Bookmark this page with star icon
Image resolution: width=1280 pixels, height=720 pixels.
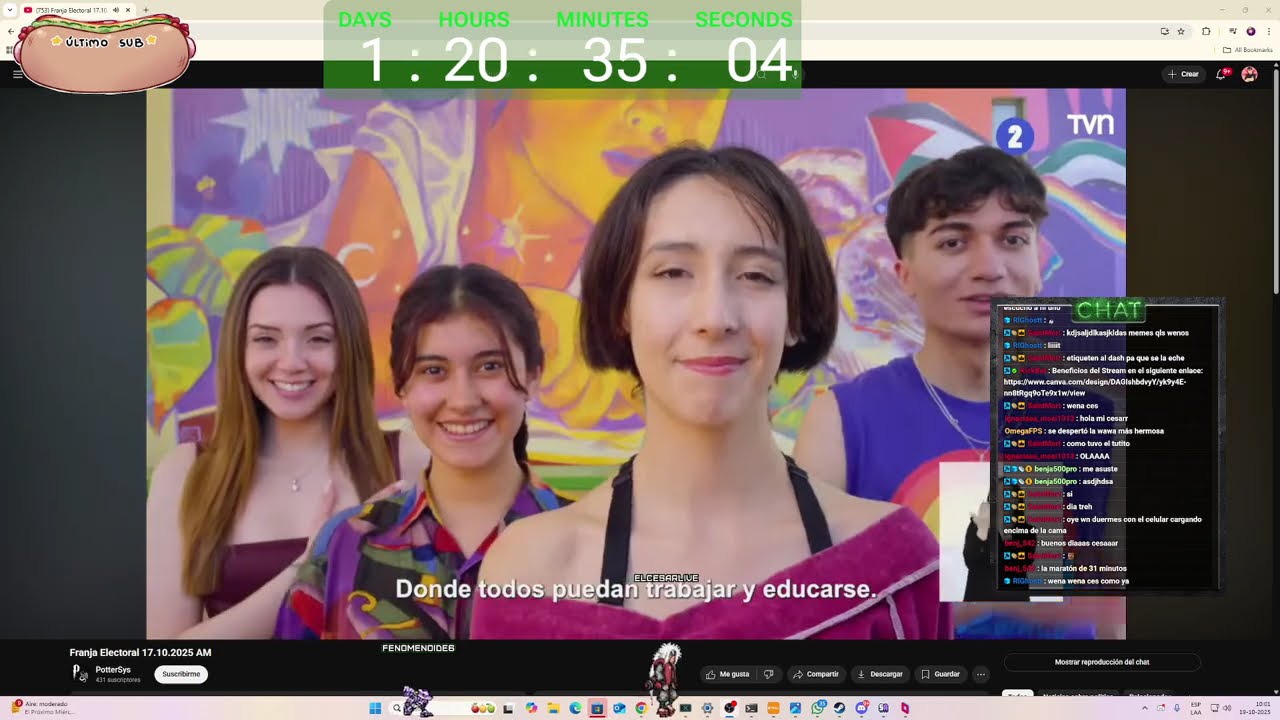tap(1181, 31)
